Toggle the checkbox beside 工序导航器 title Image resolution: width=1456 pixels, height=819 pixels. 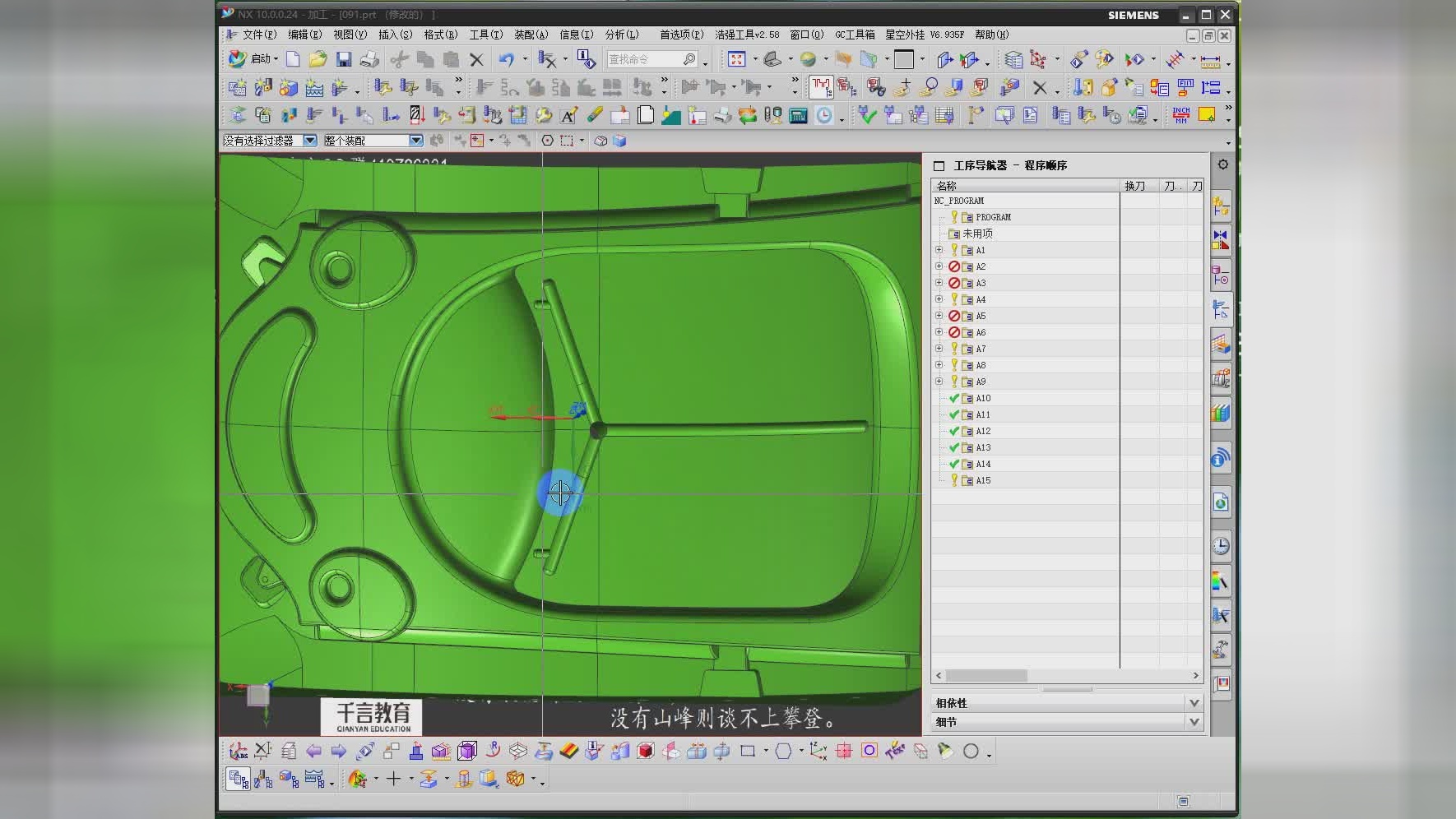[939, 165]
